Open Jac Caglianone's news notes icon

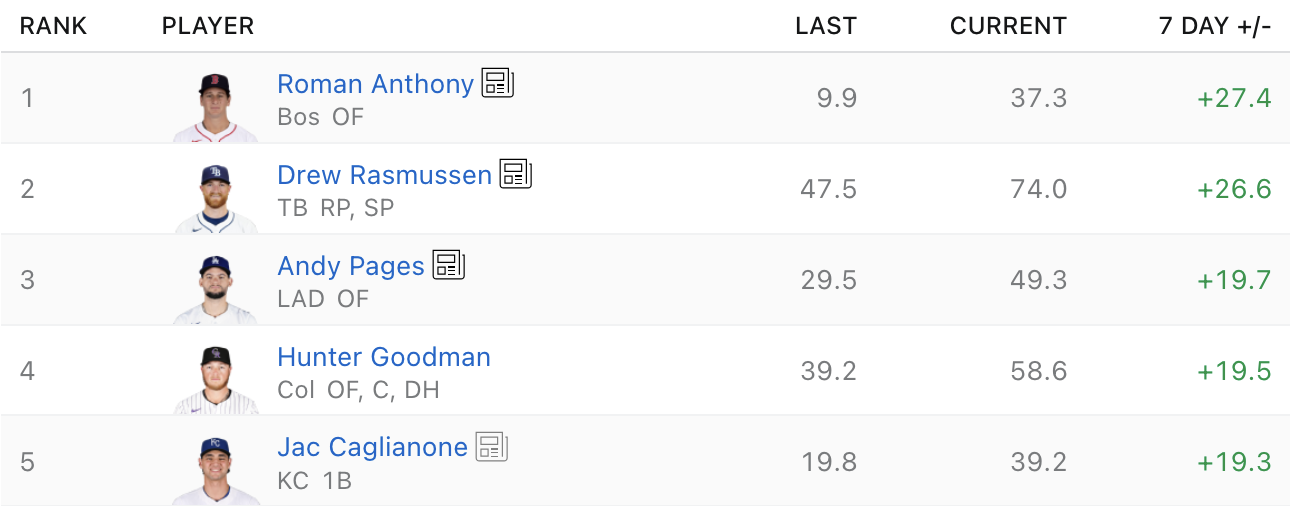point(492,446)
